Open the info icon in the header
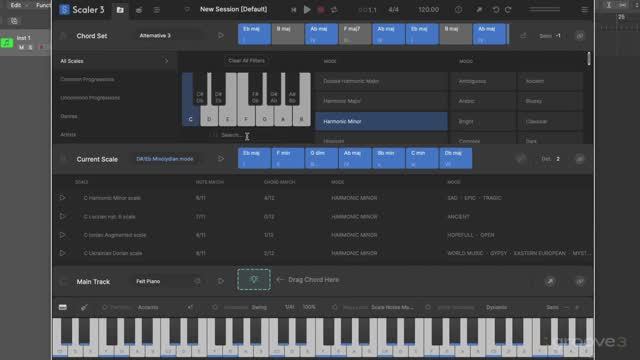Screen dimensions: 640x360 pyautogui.click(x=459, y=9)
